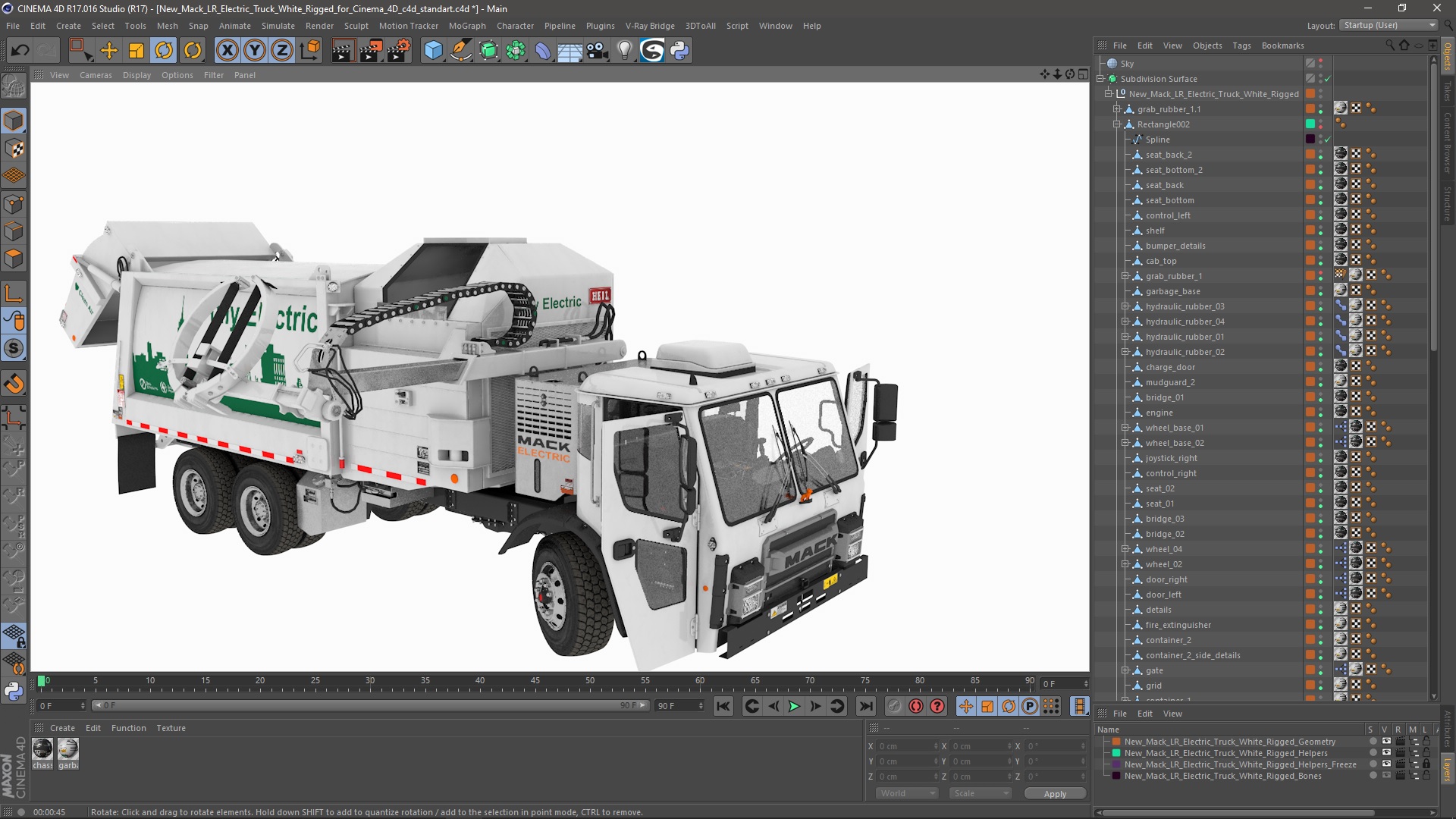Select the Scale tool in toolbar

pyautogui.click(x=136, y=51)
